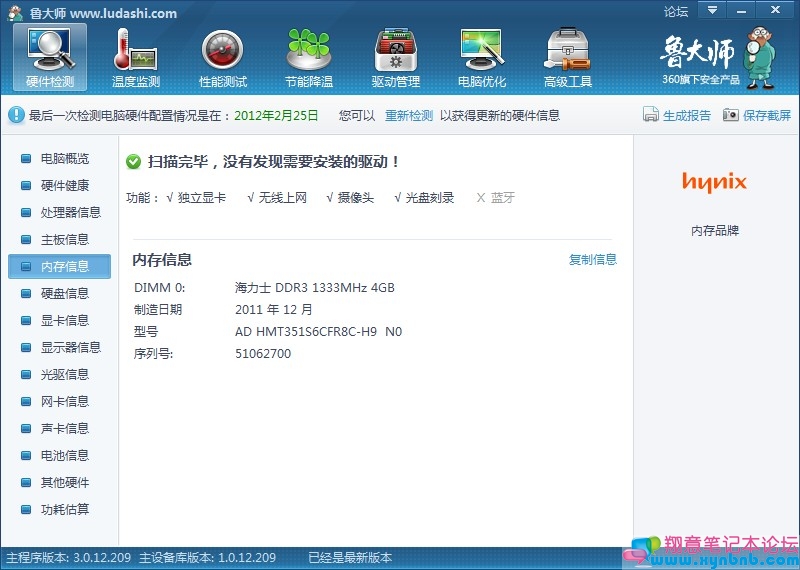The width and height of the screenshot is (800, 570).
Task: Click the model AD HMT351S6CFR8C-H9 N0
Action: point(318,332)
